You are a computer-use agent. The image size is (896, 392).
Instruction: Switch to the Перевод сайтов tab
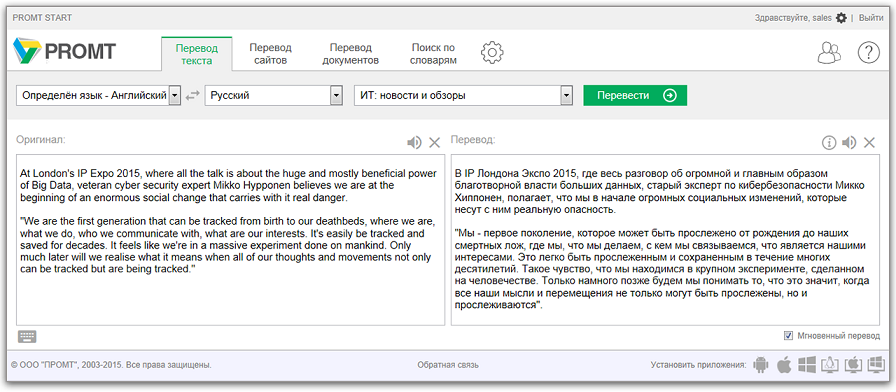pyautogui.click(x=270, y=54)
